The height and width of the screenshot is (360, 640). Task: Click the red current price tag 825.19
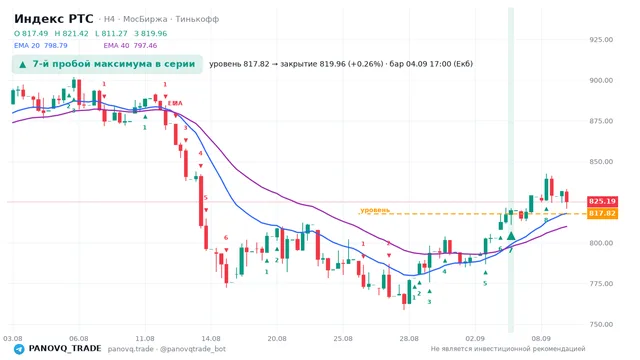pos(602,201)
